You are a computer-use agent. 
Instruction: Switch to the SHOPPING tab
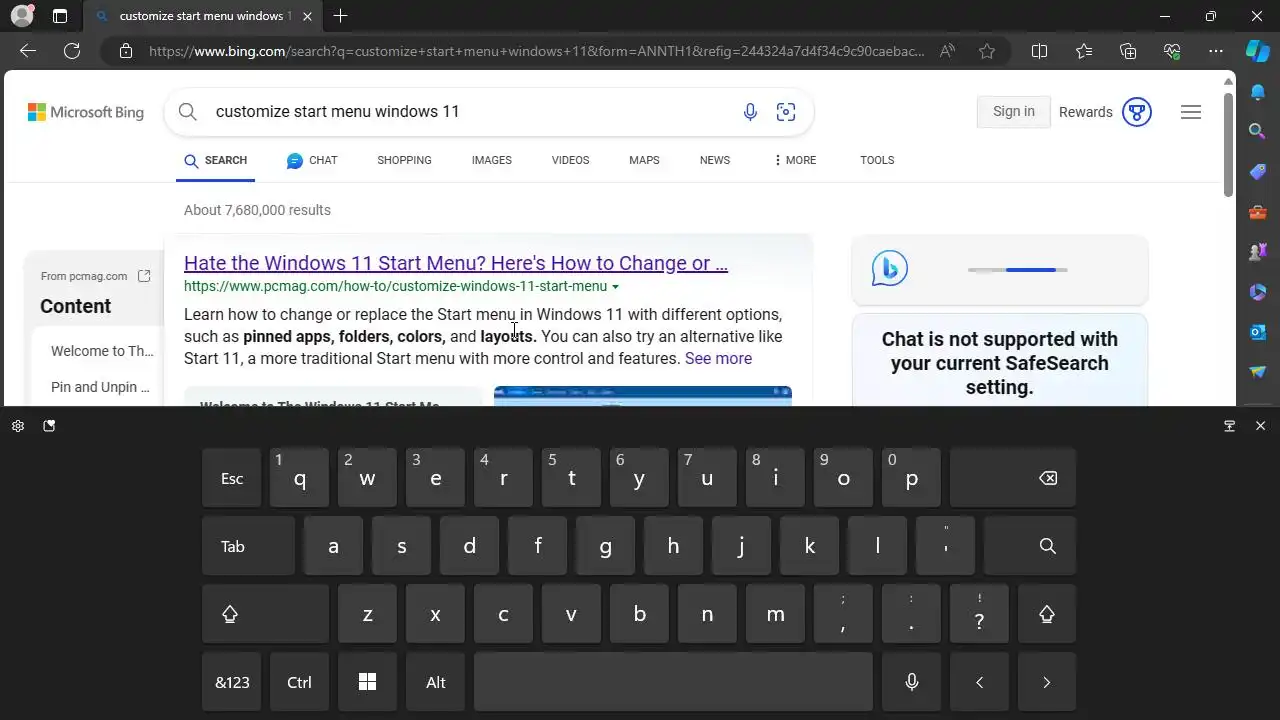click(x=404, y=160)
